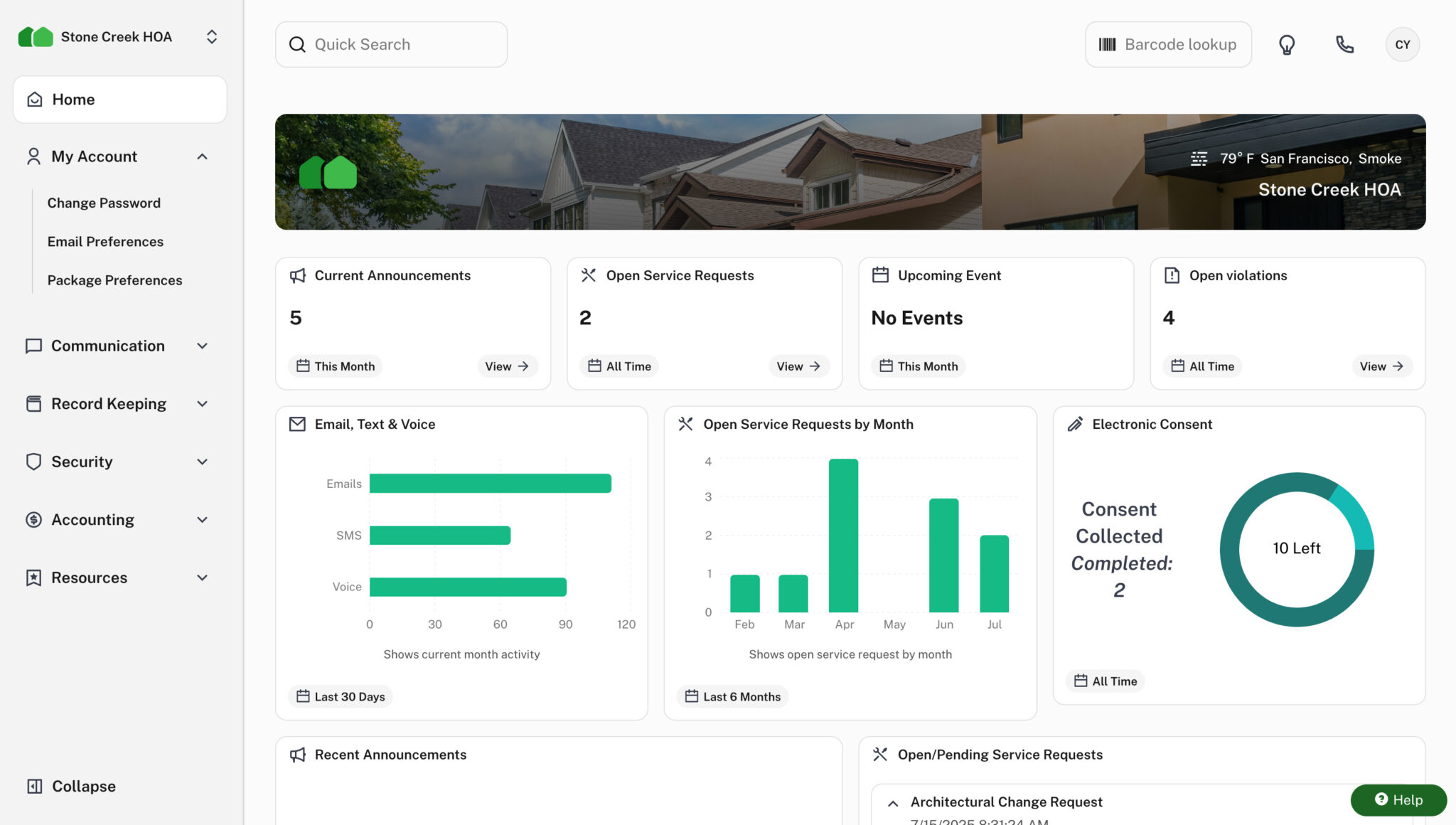This screenshot has height=825, width=1456.
Task: Select Email Preferences in the sidebar
Action: click(105, 241)
